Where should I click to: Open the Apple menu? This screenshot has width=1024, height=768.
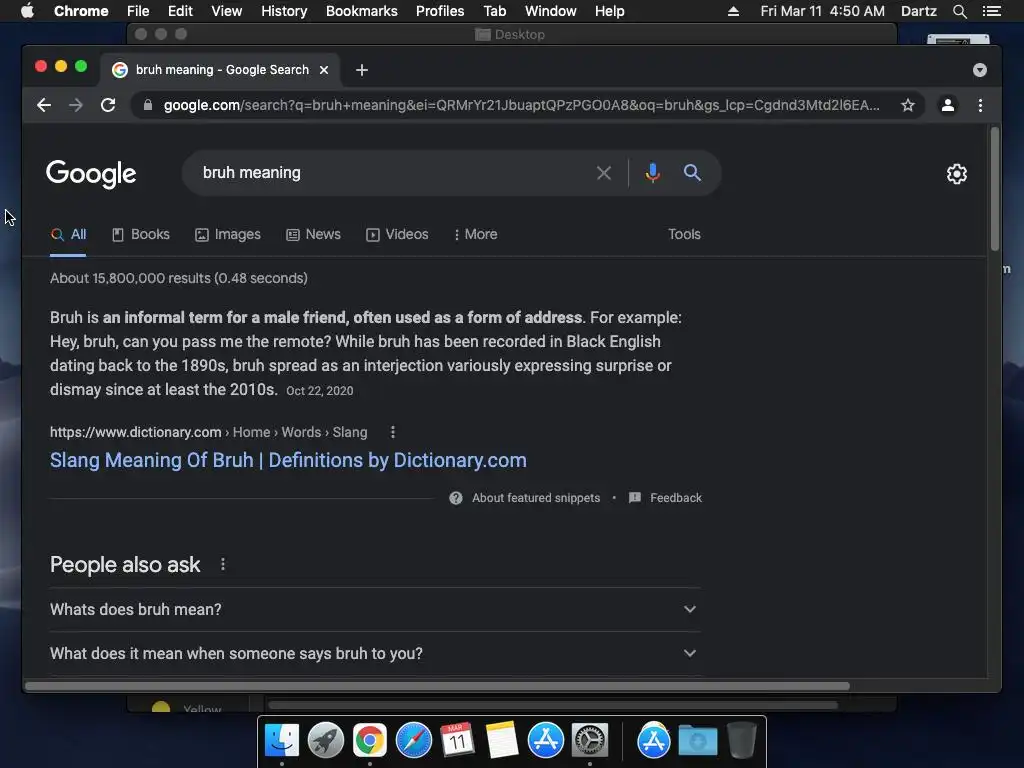pyautogui.click(x=27, y=11)
